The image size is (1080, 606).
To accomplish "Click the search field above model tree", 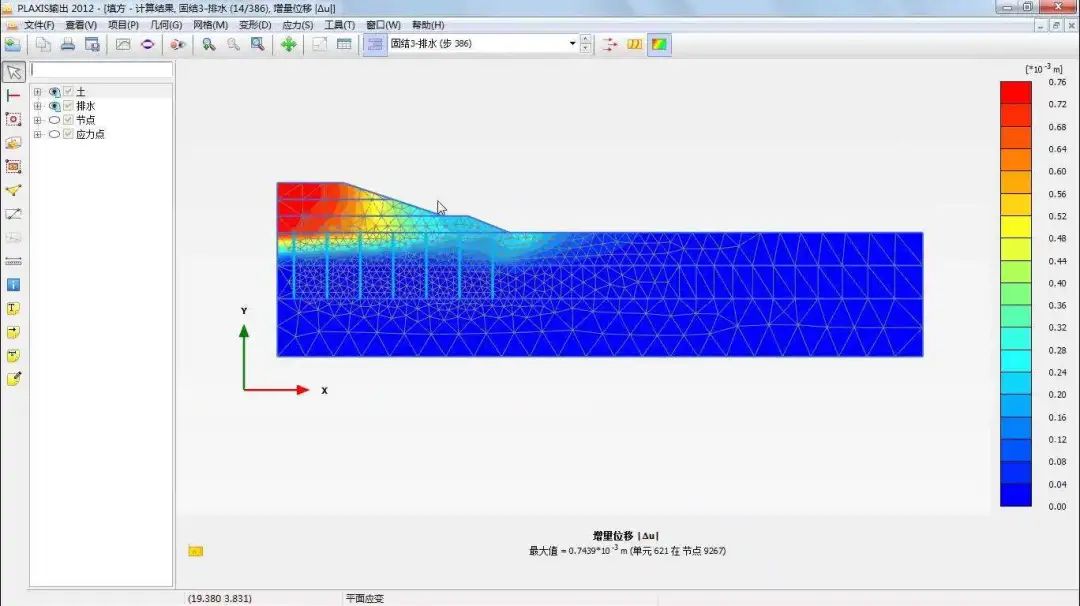I will pyautogui.click(x=101, y=70).
